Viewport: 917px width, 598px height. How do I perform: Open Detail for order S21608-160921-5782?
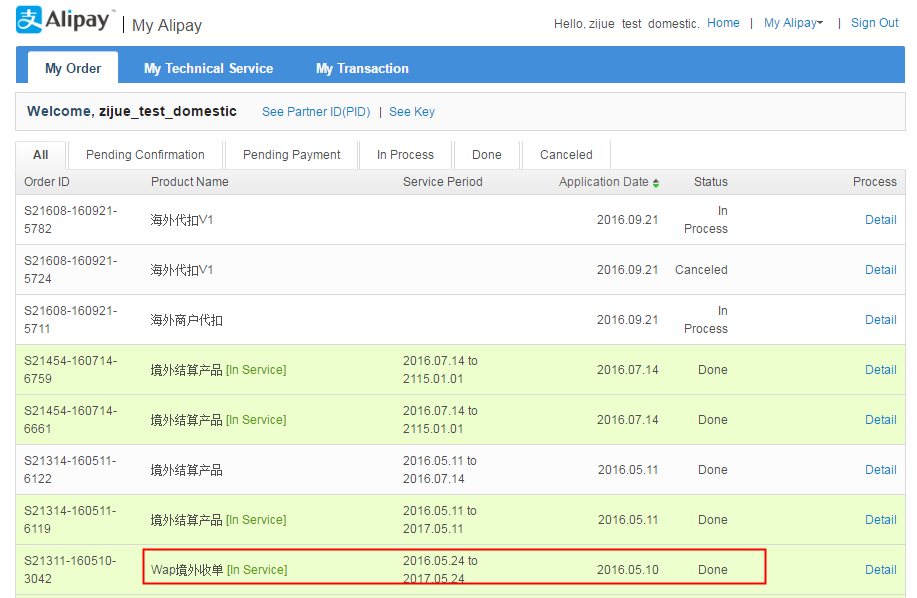pos(881,220)
